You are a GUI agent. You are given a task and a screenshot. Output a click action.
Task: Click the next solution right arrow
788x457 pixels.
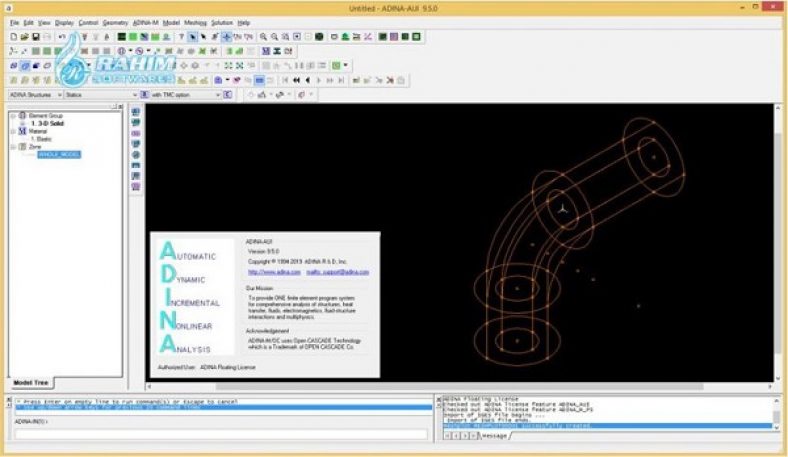pos(319,80)
